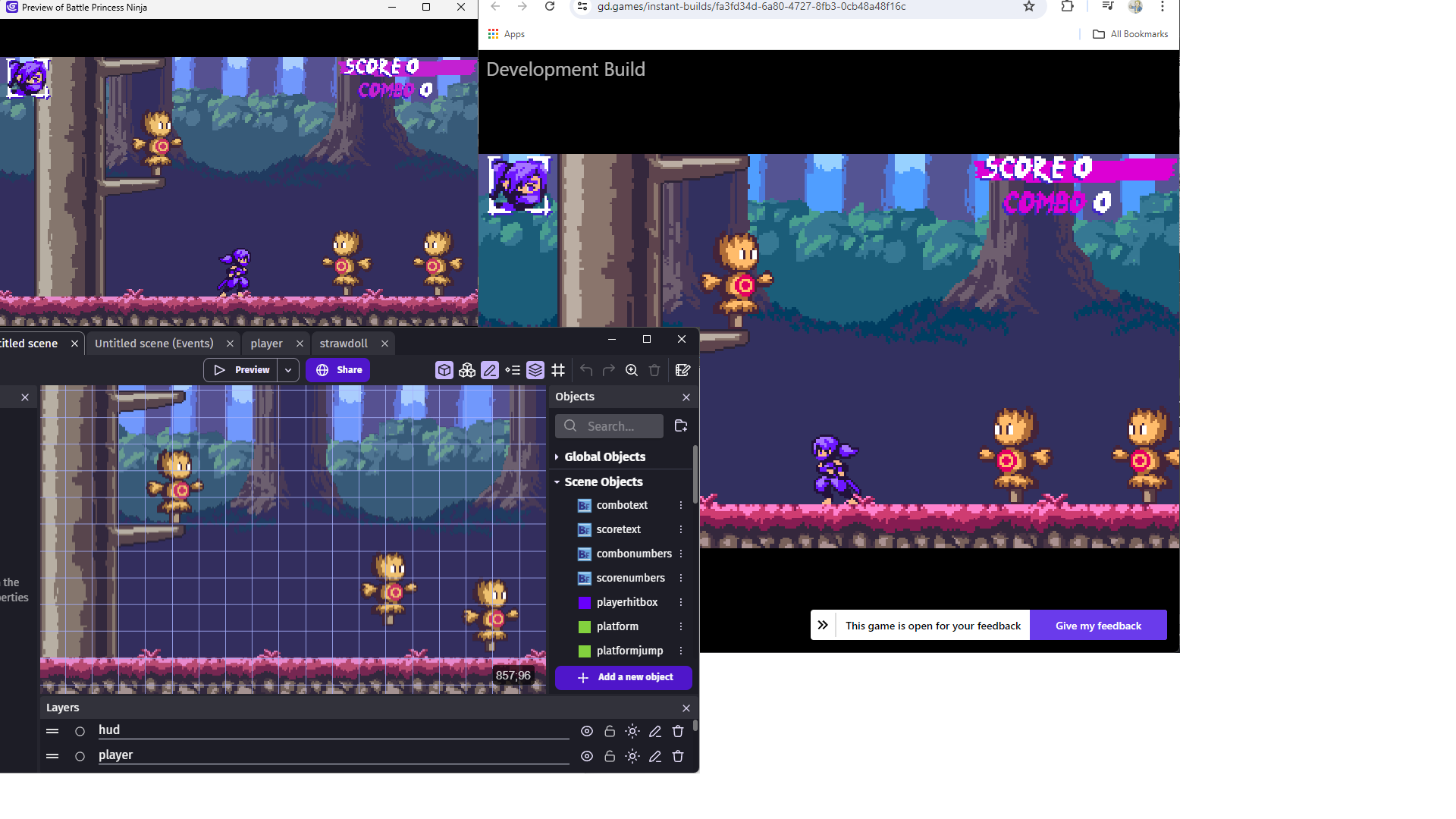Image resolution: width=1456 pixels, height=819 pixels.
Task: Select the scorenumbers object
Action: point(630,578)
